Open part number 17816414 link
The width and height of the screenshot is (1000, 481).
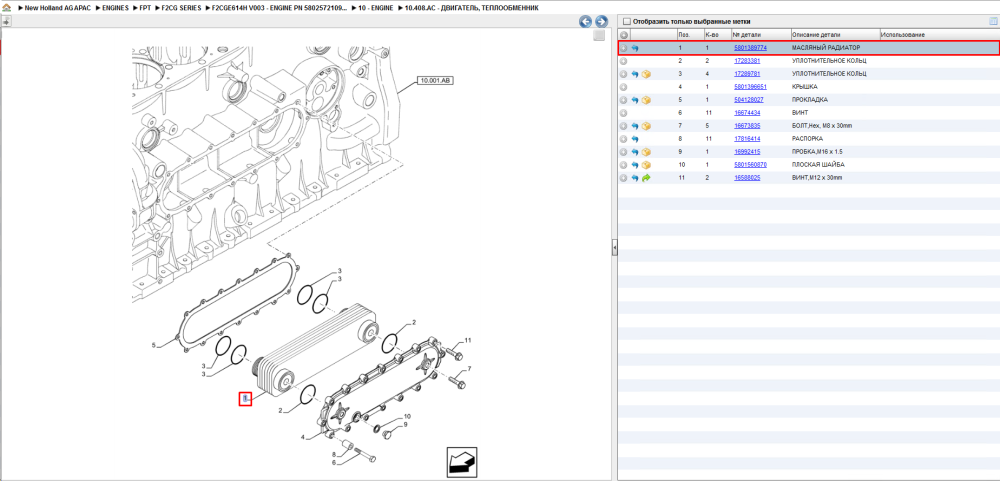click(x=747, y=139)
